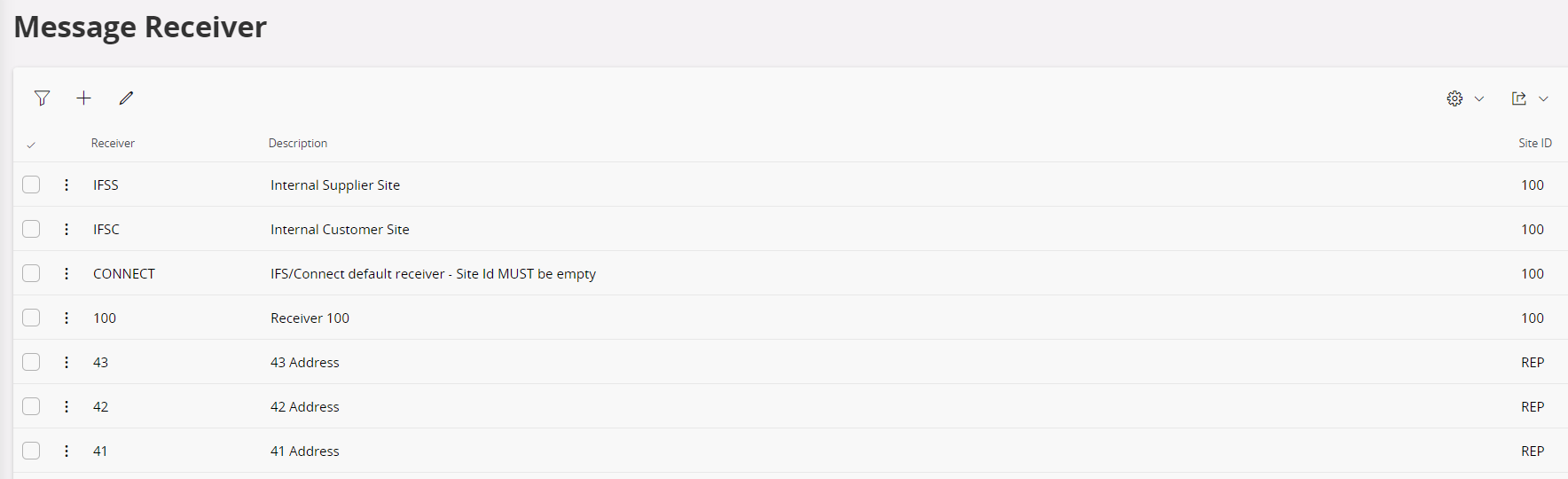1568x479 pixels.
Task: Sort by the Description column header
Action: pos(298,143)
